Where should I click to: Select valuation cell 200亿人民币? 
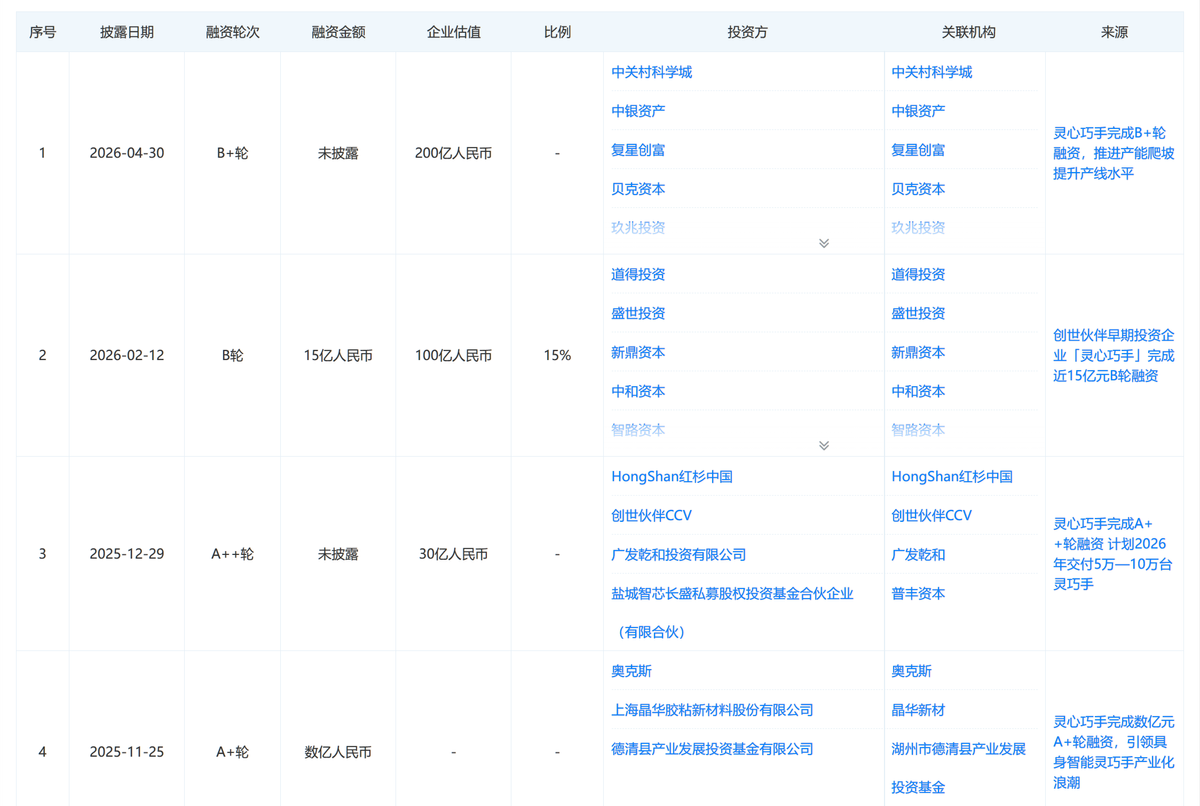454,153
